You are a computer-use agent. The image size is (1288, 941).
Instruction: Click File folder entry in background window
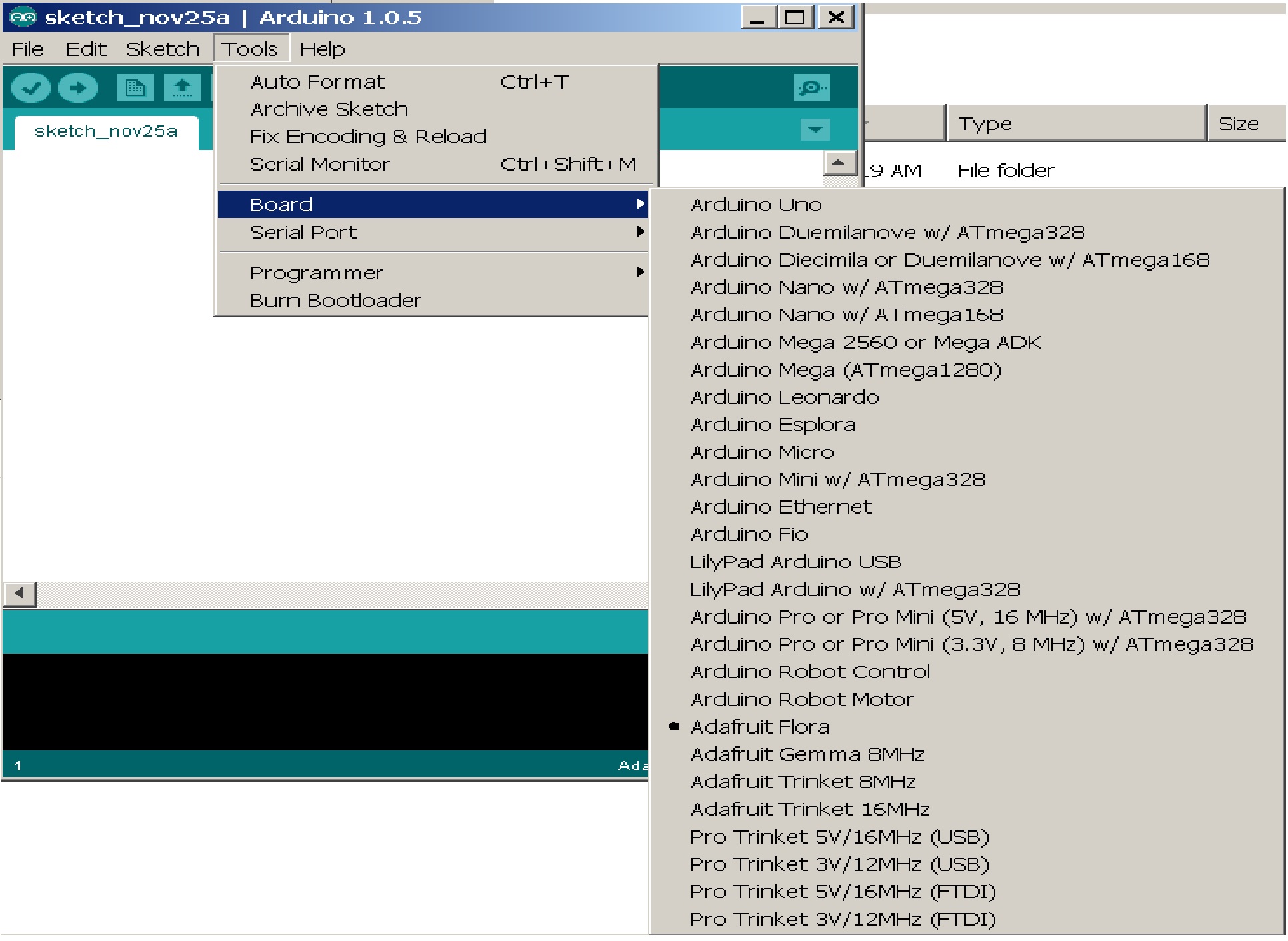1006,171
